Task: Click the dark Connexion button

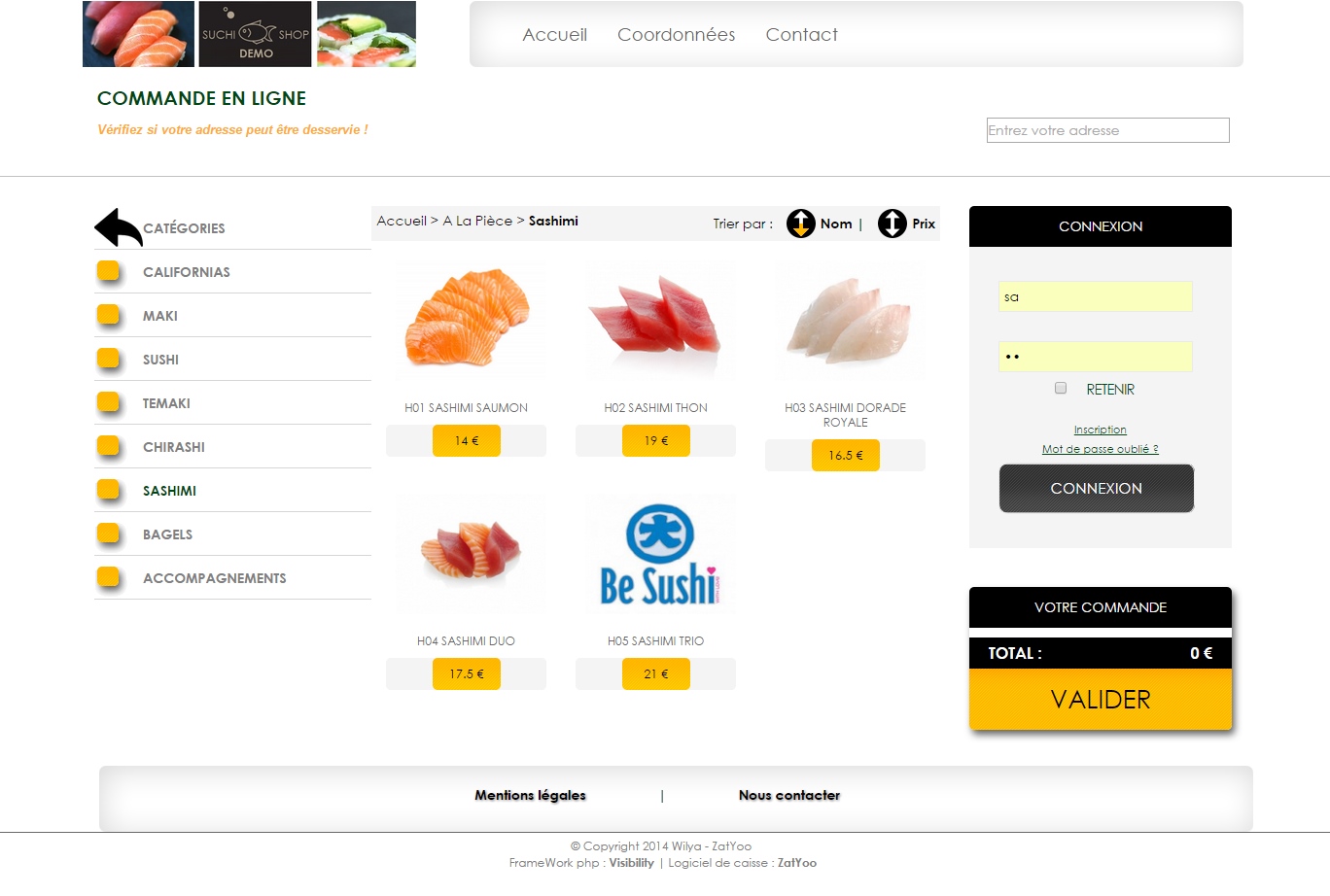Action: [1097, 488]
